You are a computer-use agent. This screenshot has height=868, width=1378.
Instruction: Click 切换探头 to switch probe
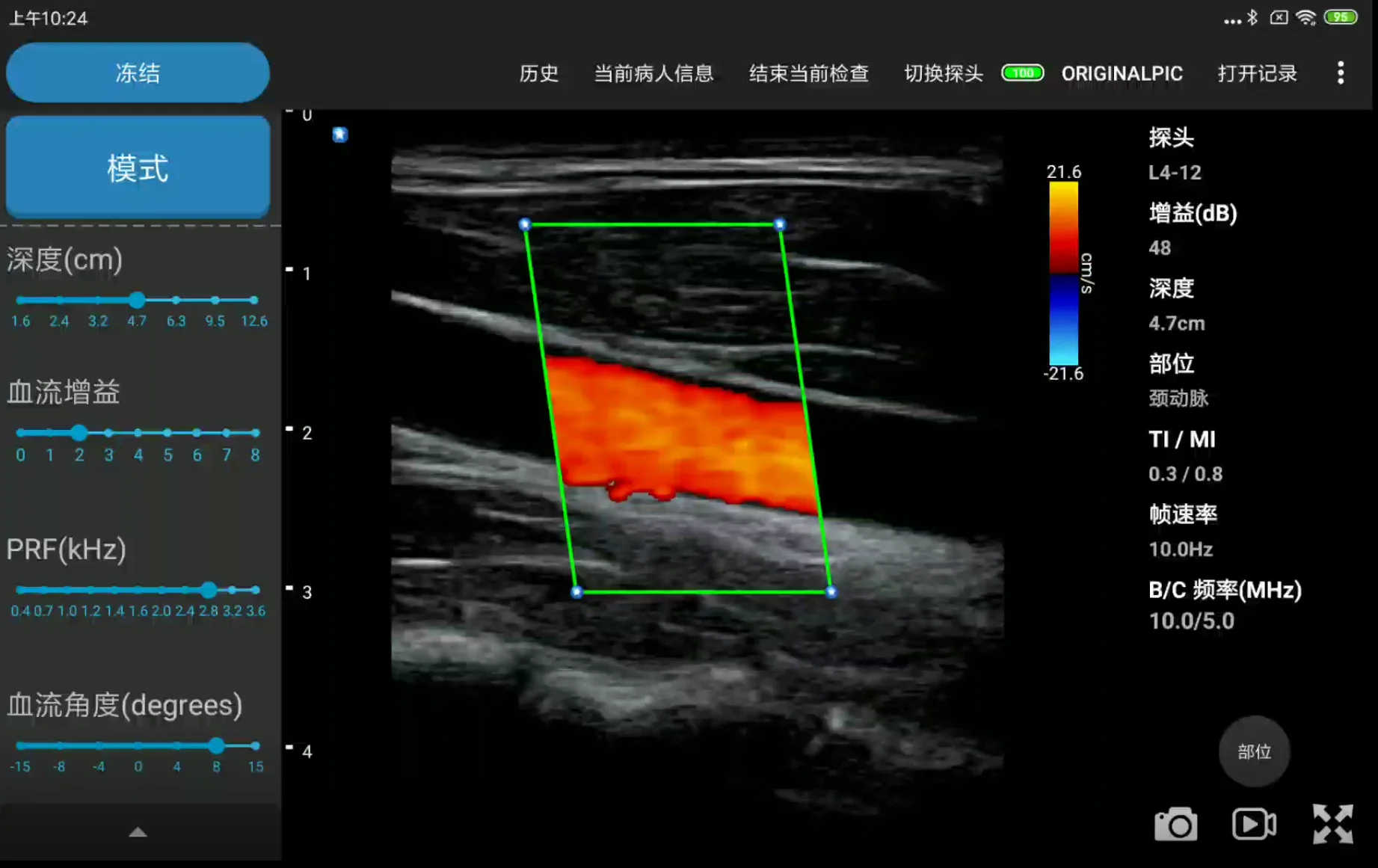point(943,73)
